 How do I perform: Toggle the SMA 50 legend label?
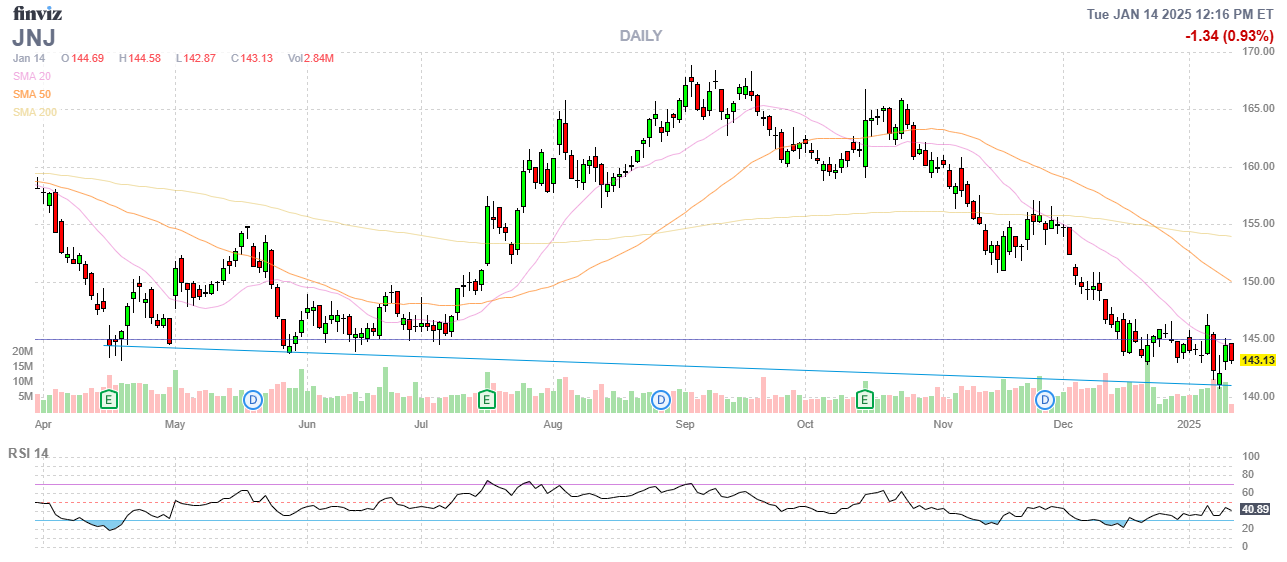click(32, 94)
